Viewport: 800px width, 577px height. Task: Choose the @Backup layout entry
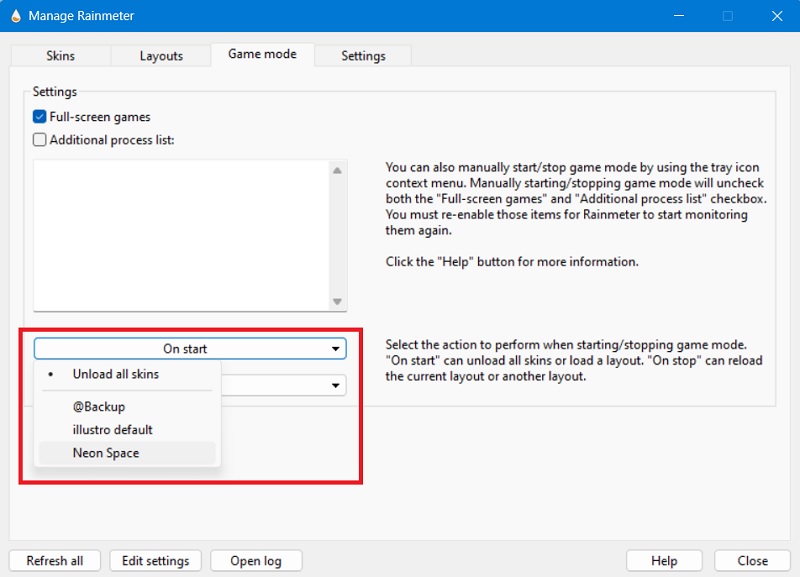pos(98,407)
